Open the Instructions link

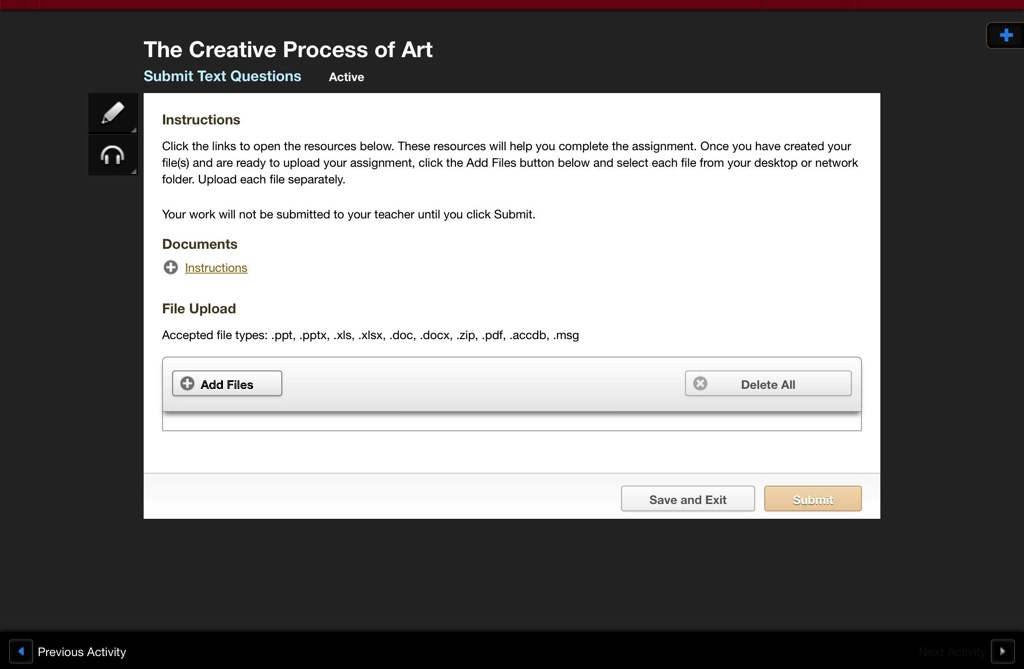215,267
